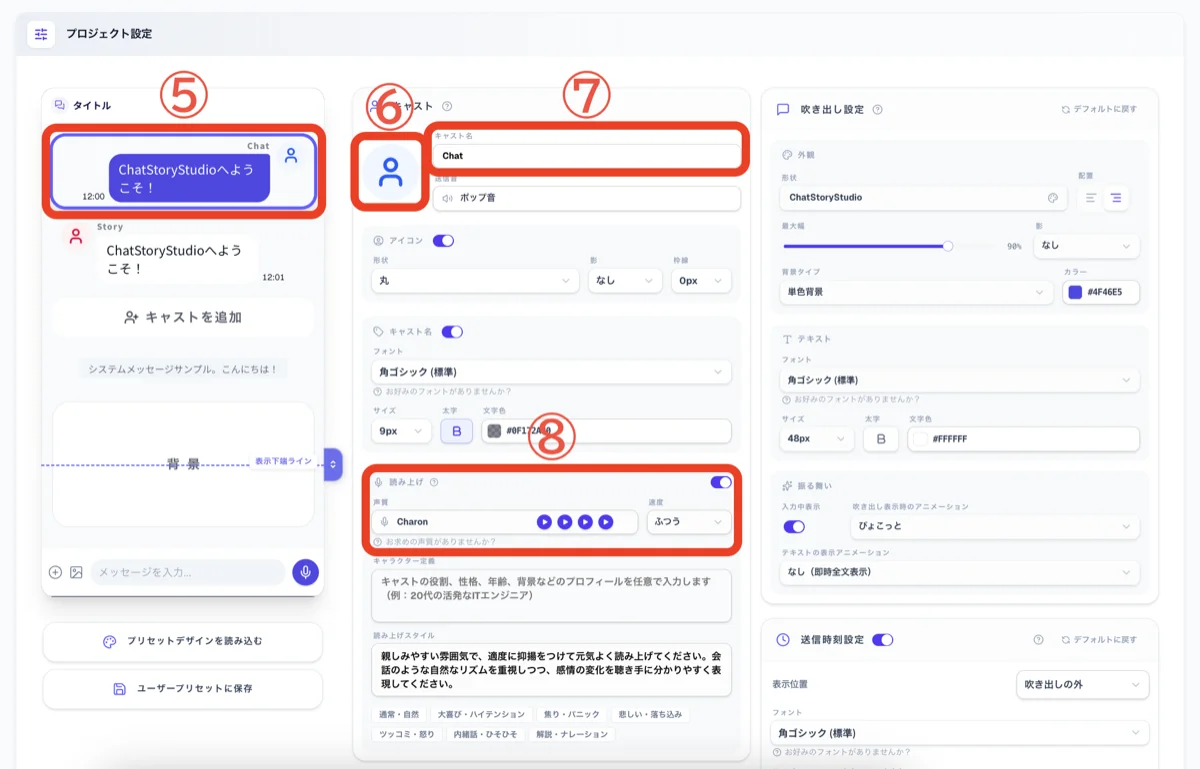1200x769 pixels.
Task: Toggle the 入力中表示 switch
Action: click(794, 526)
